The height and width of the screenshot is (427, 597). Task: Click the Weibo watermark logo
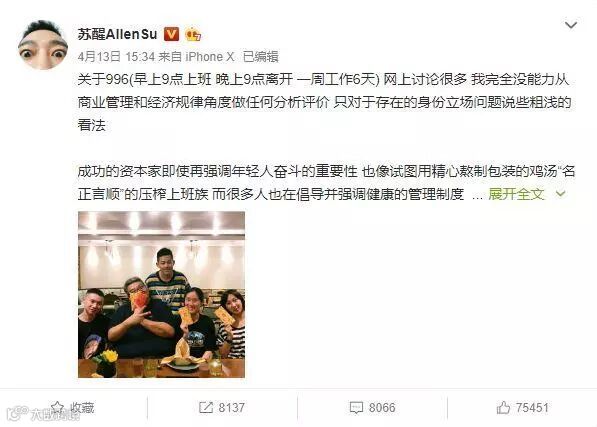coord(43,414)
